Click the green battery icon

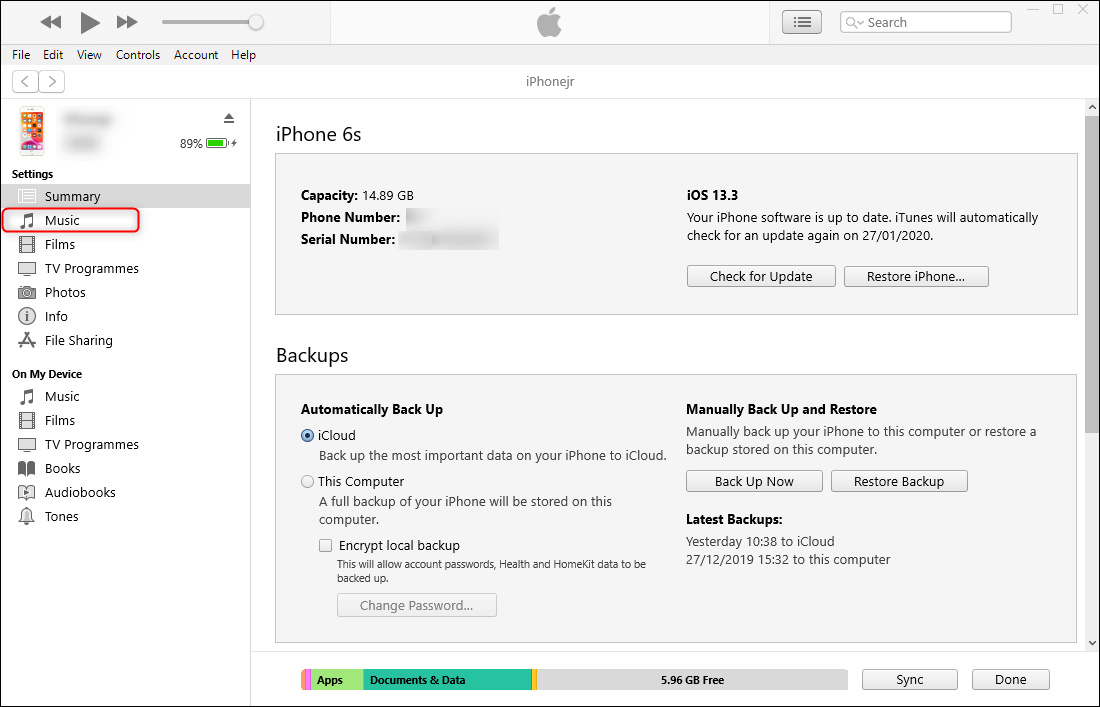pyautogui.click(x=217, y=143)
